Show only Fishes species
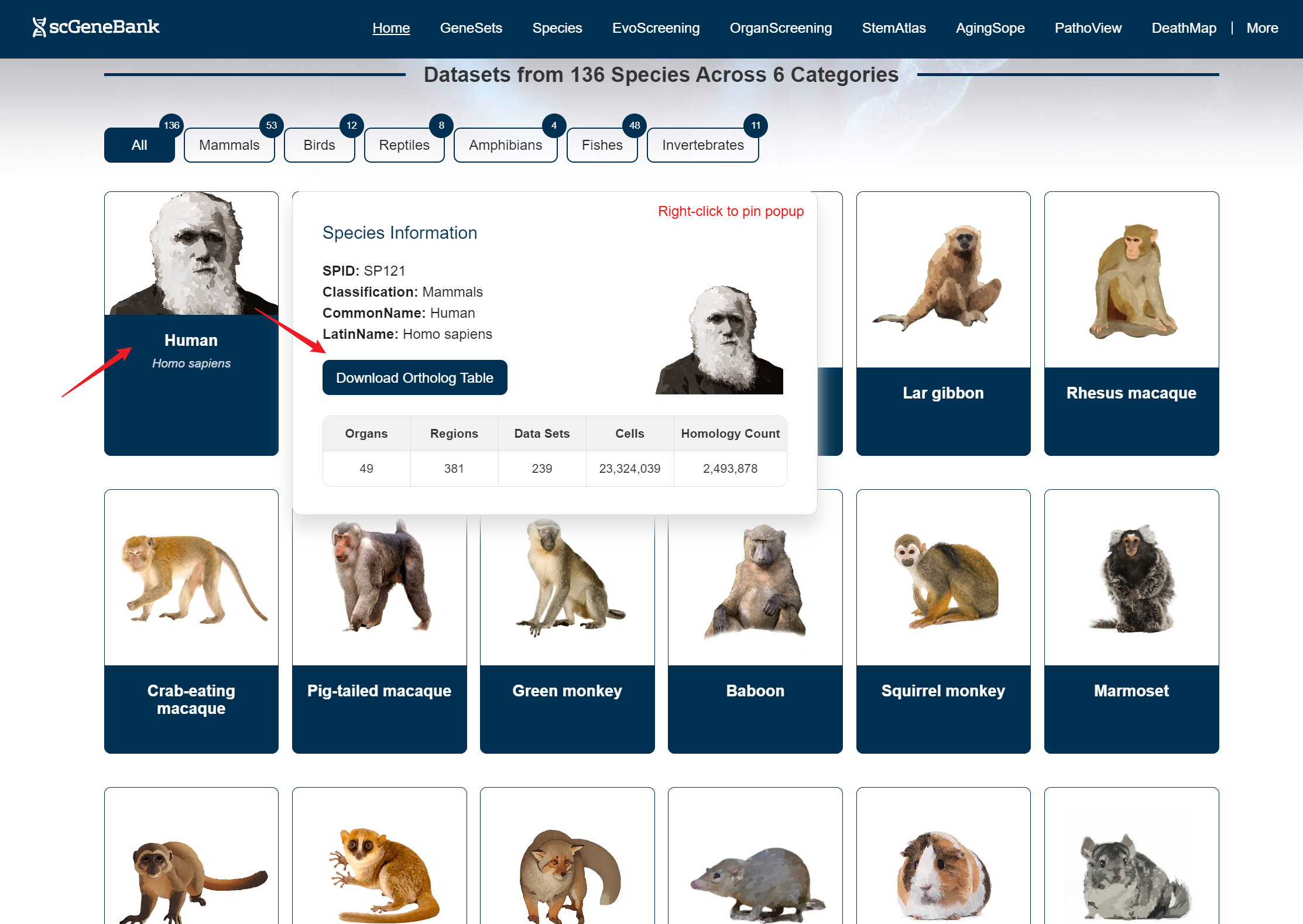 602,145
